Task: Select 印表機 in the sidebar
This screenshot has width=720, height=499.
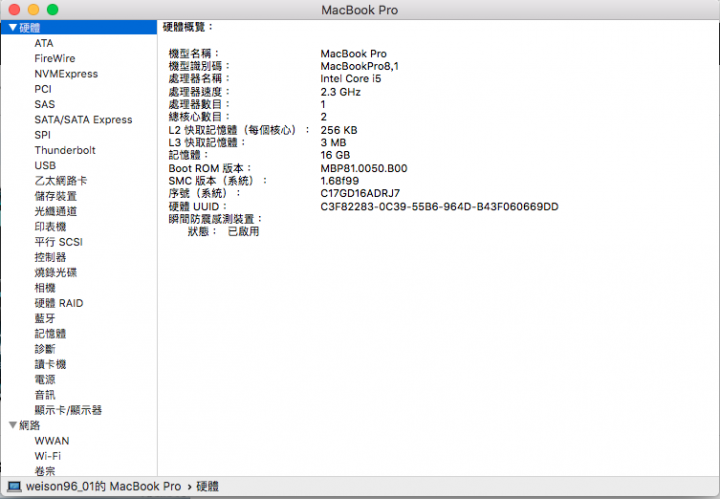Action: (50, 227)
